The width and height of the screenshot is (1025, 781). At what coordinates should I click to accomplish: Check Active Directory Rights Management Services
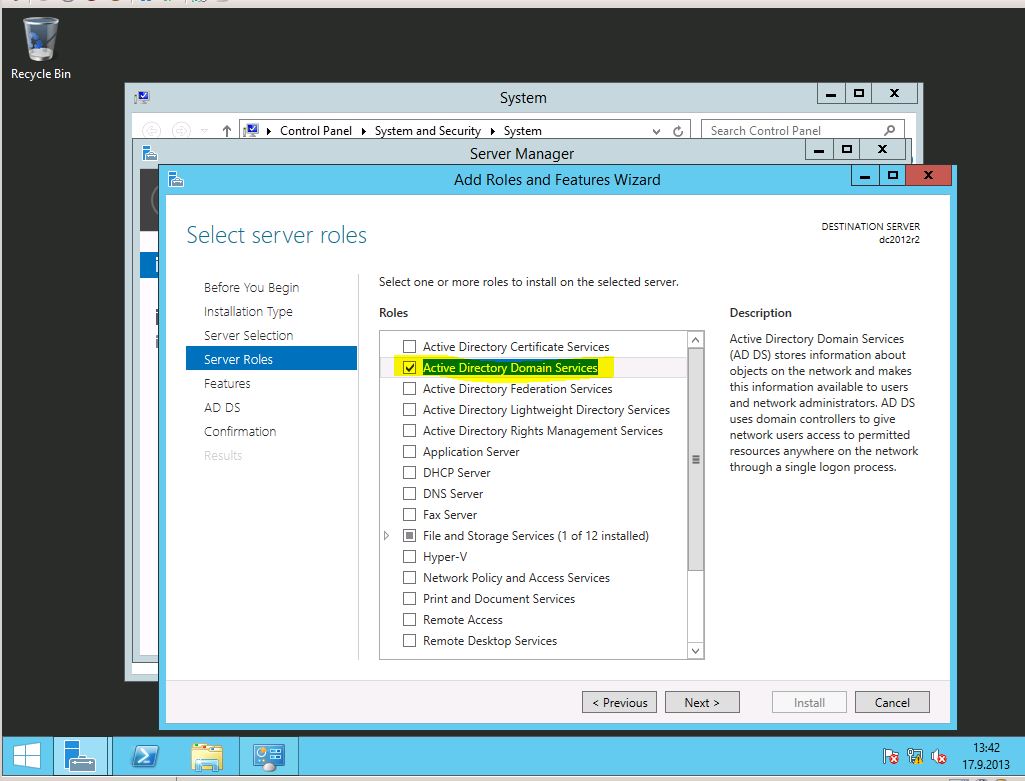pos(409,430)
